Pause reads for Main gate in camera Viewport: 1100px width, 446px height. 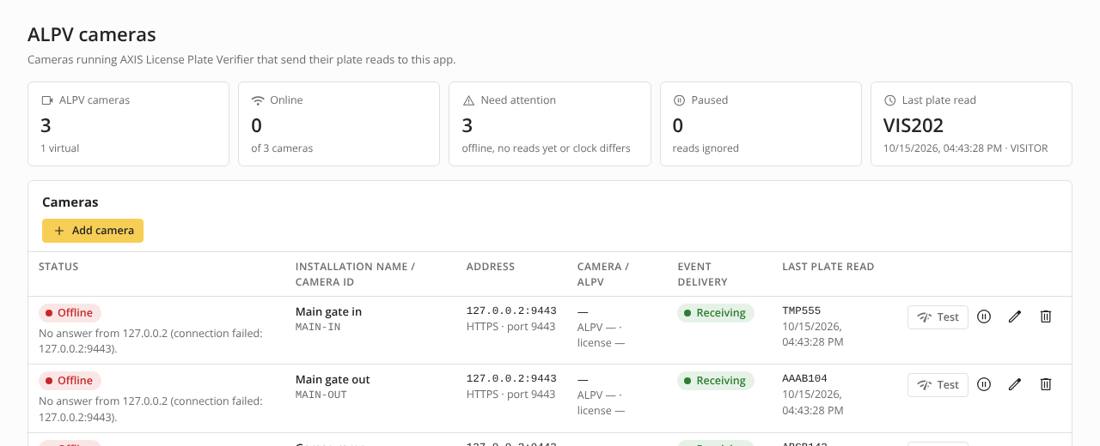pyautogui.click(x=984, y=317)
